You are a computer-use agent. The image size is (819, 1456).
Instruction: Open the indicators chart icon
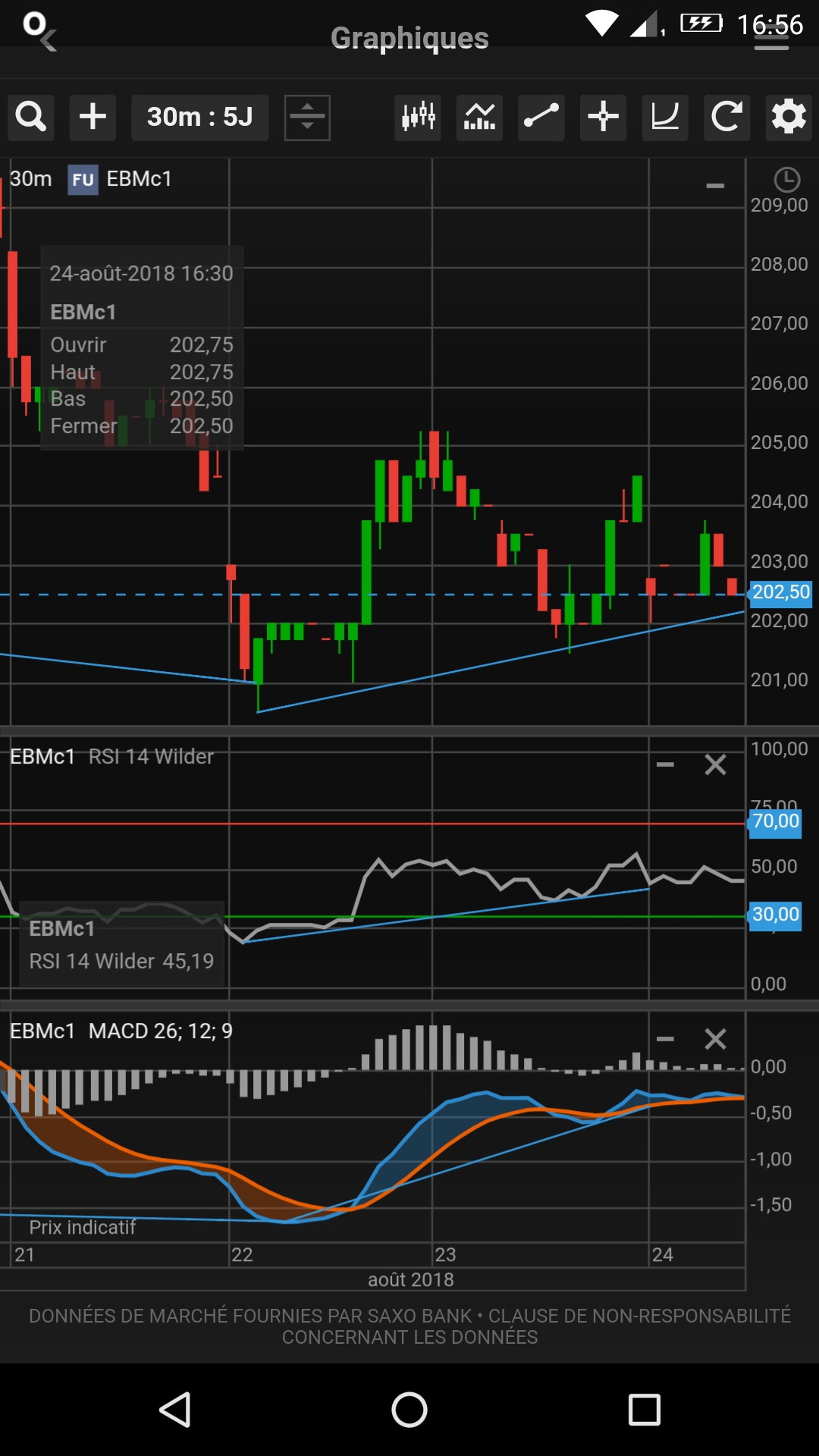479,118
